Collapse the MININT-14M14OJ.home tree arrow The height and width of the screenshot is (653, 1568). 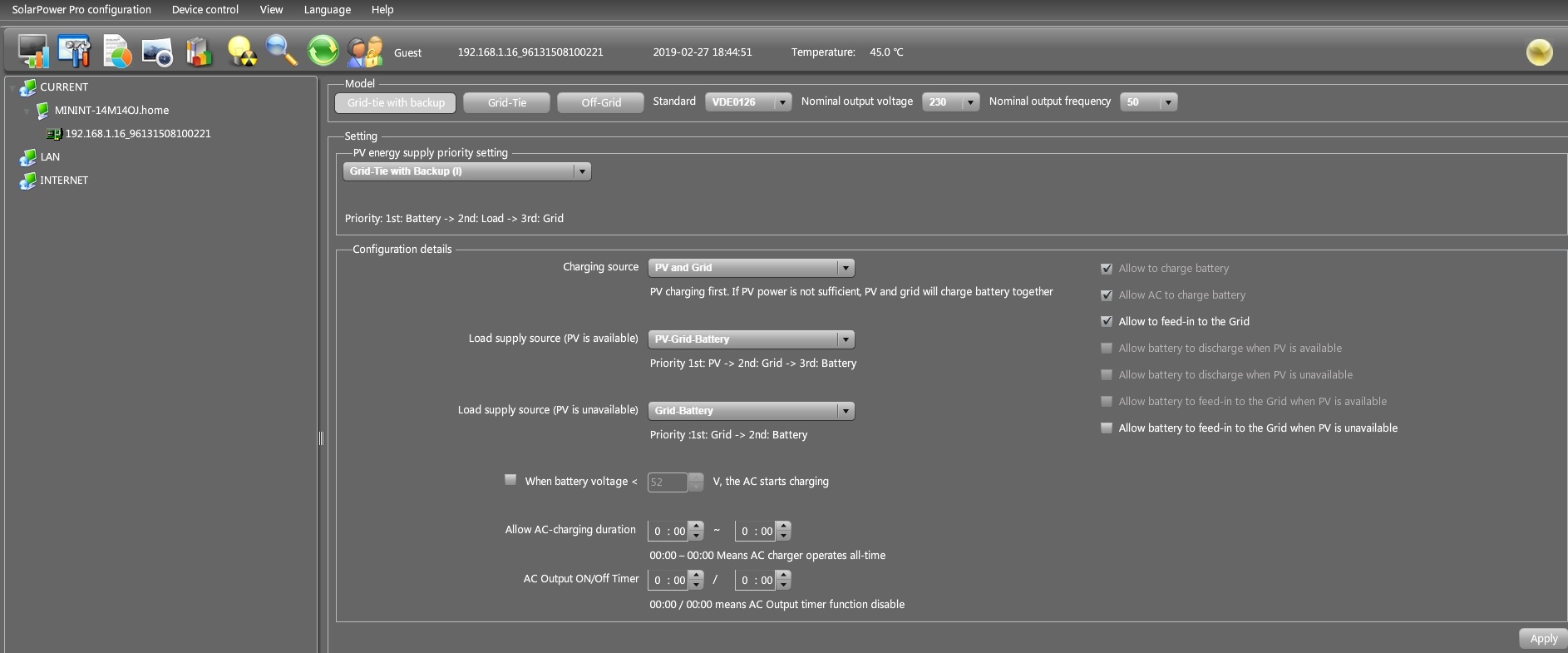pos(27,111)
